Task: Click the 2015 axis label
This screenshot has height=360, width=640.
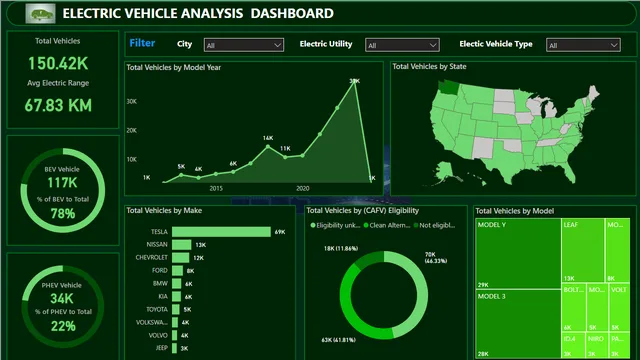Action: [x=216, y=188]
